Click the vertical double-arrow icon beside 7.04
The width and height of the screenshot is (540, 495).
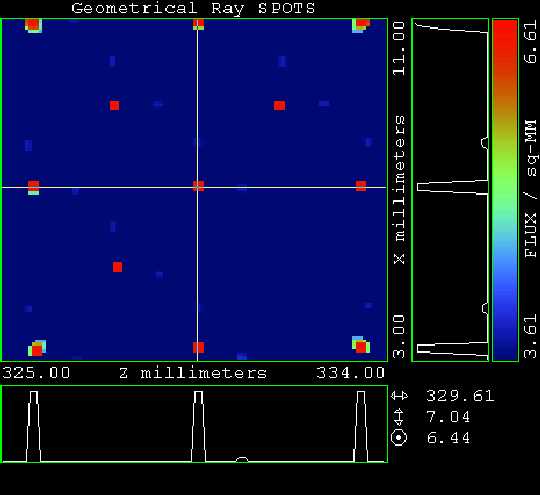point(399,417)
